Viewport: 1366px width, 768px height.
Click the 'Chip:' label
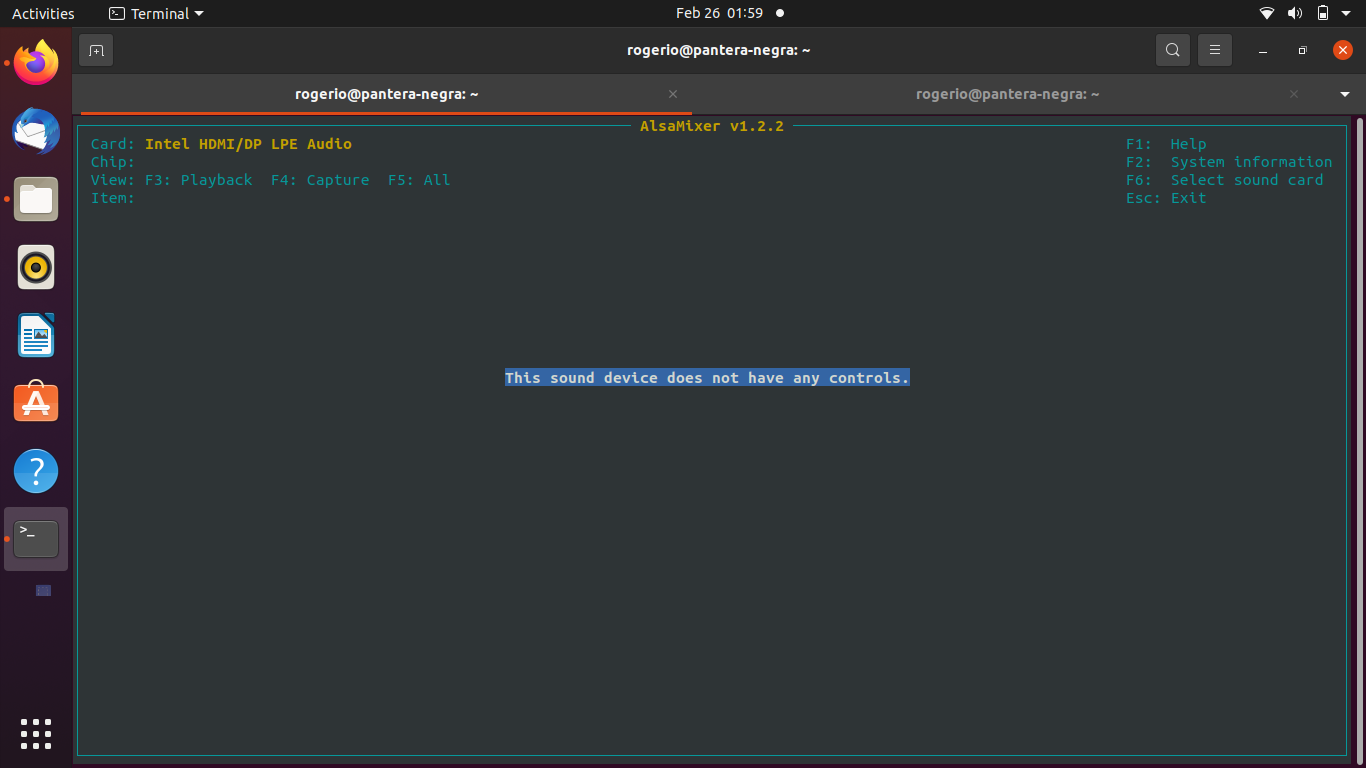pyautogui.click(x=113, y=162)
